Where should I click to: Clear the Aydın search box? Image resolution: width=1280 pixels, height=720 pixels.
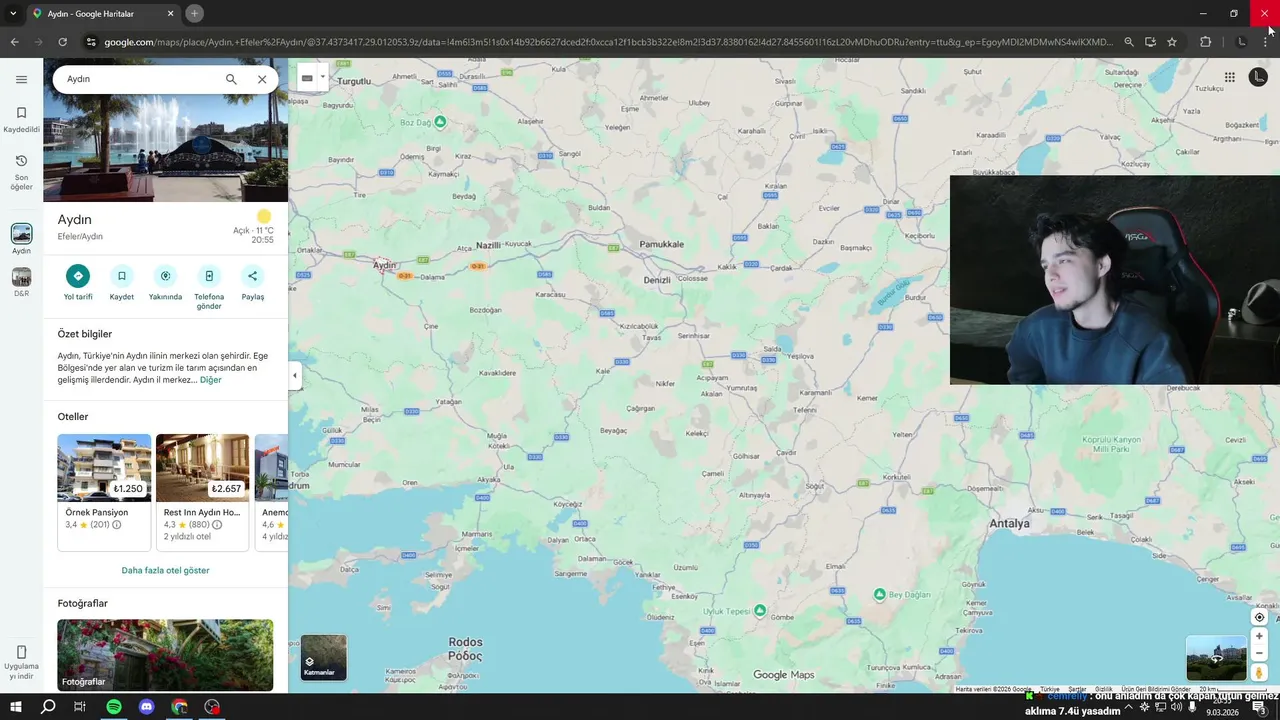point(262,79)
